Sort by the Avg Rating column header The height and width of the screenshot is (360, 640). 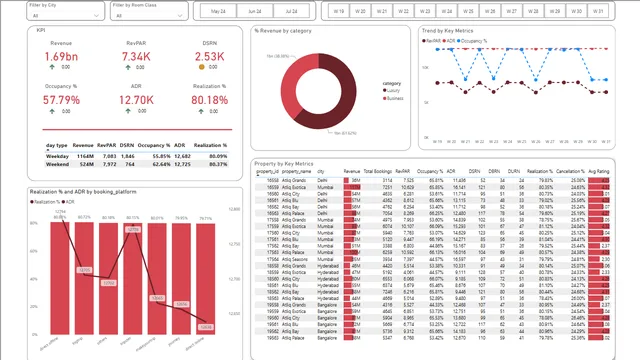click(x=599, y=171)
